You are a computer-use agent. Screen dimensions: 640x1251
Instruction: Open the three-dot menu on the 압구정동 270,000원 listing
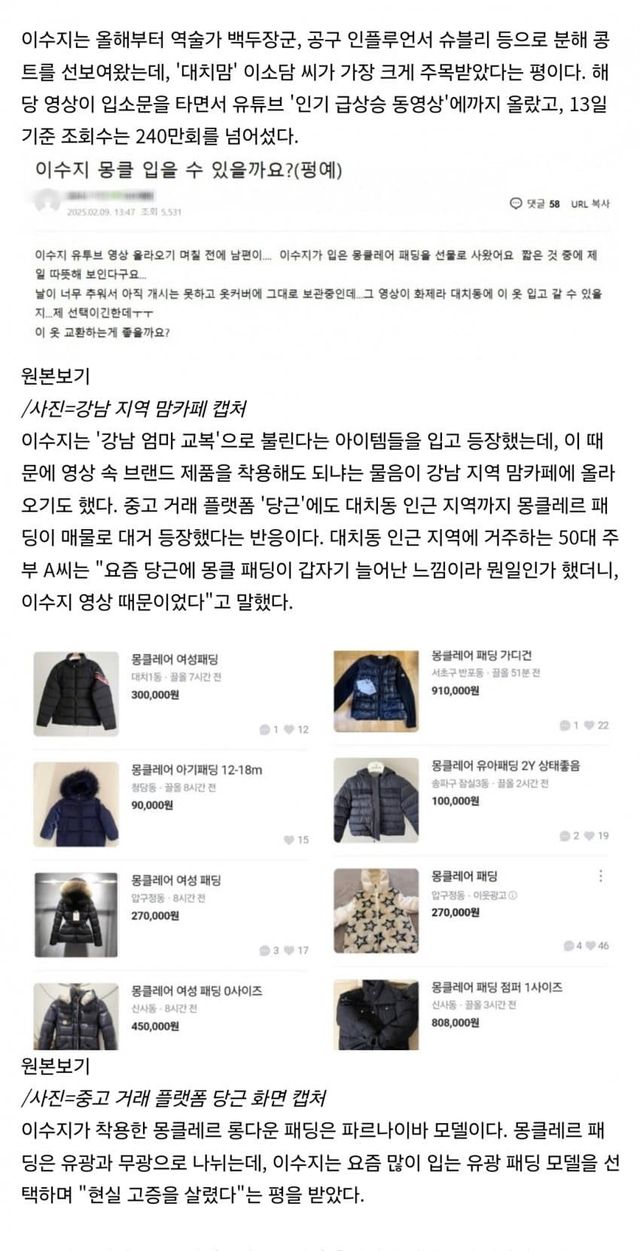[600, 876]
